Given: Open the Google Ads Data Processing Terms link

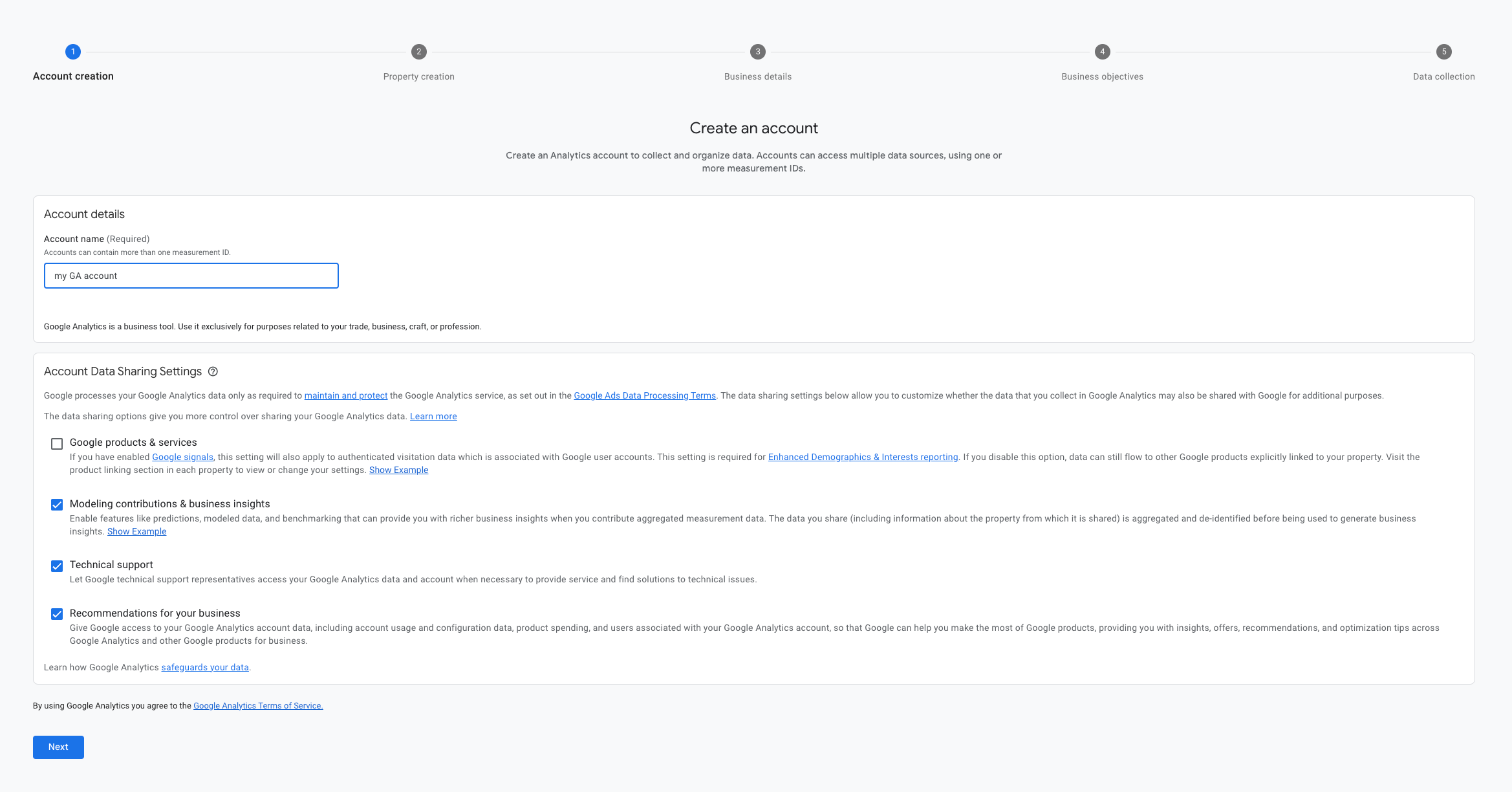Looking at the screenshot, I should [644, 395].
